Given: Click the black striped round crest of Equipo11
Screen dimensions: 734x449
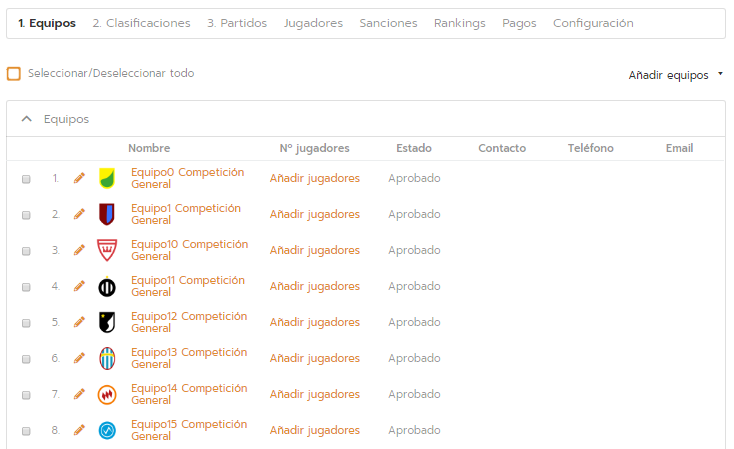Looking at the screenshot, I should click(x=107, y=287).
